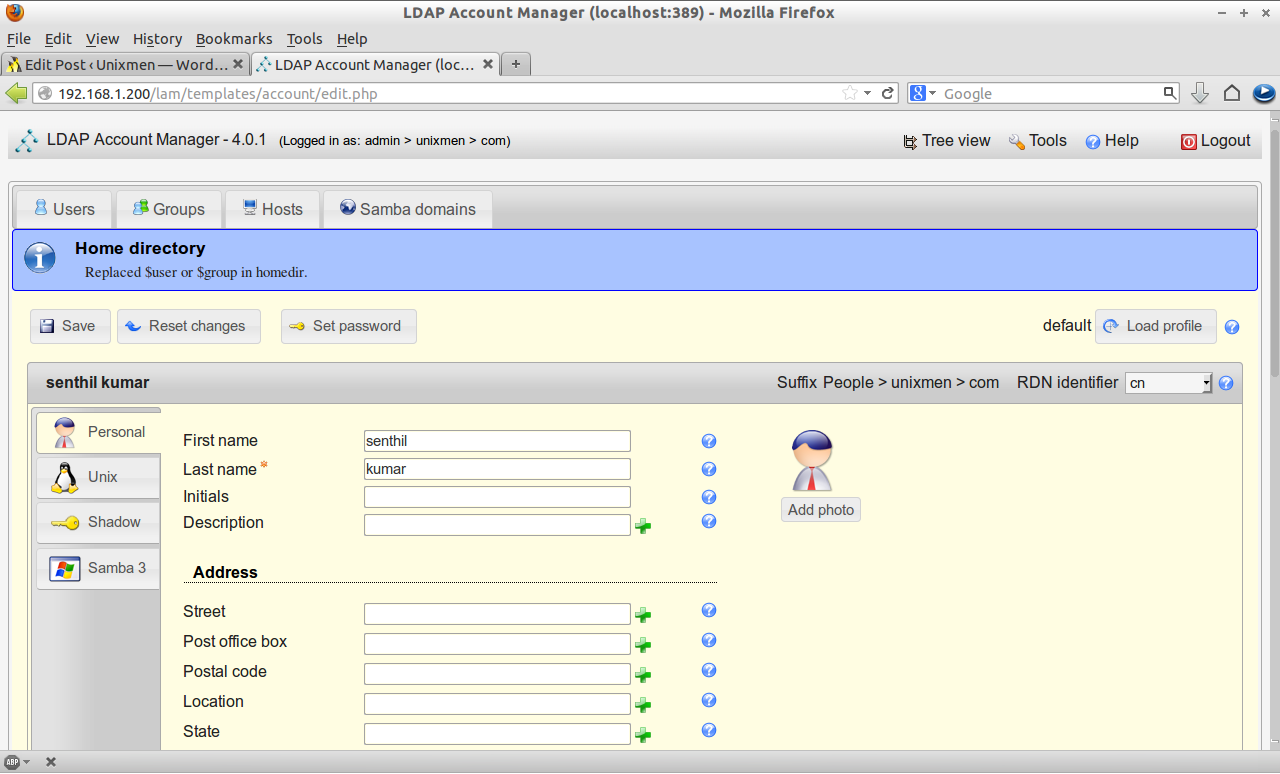Select the Unix module tab
The width and height of the screenshot is (1280, 774).
point(98,477)
